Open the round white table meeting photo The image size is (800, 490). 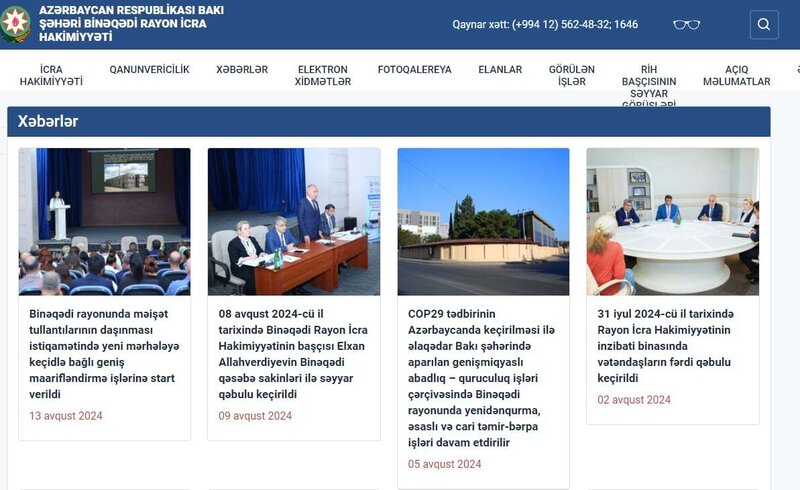(672, 222)
